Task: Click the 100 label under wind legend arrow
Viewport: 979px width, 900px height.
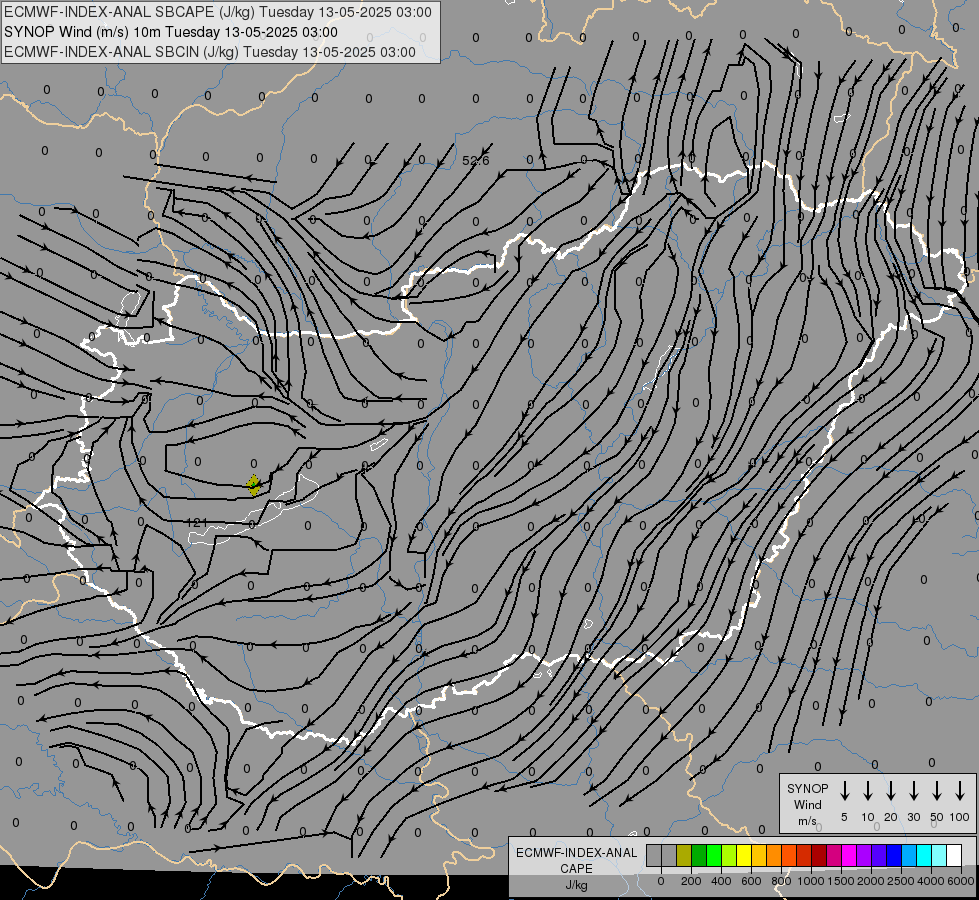Action: (x=960, y=817)
